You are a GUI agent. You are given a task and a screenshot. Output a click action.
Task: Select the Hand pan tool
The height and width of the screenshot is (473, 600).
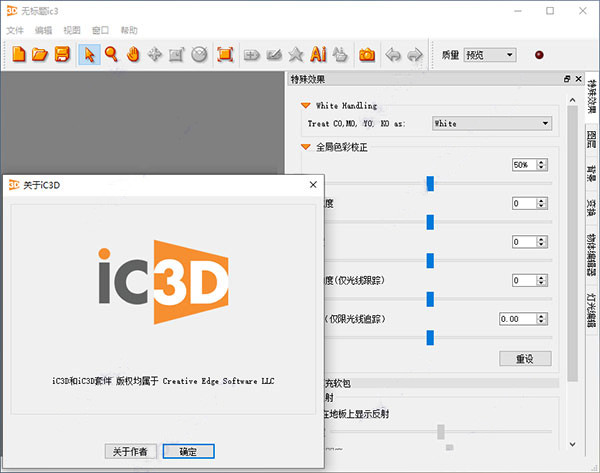click(133, 54)
